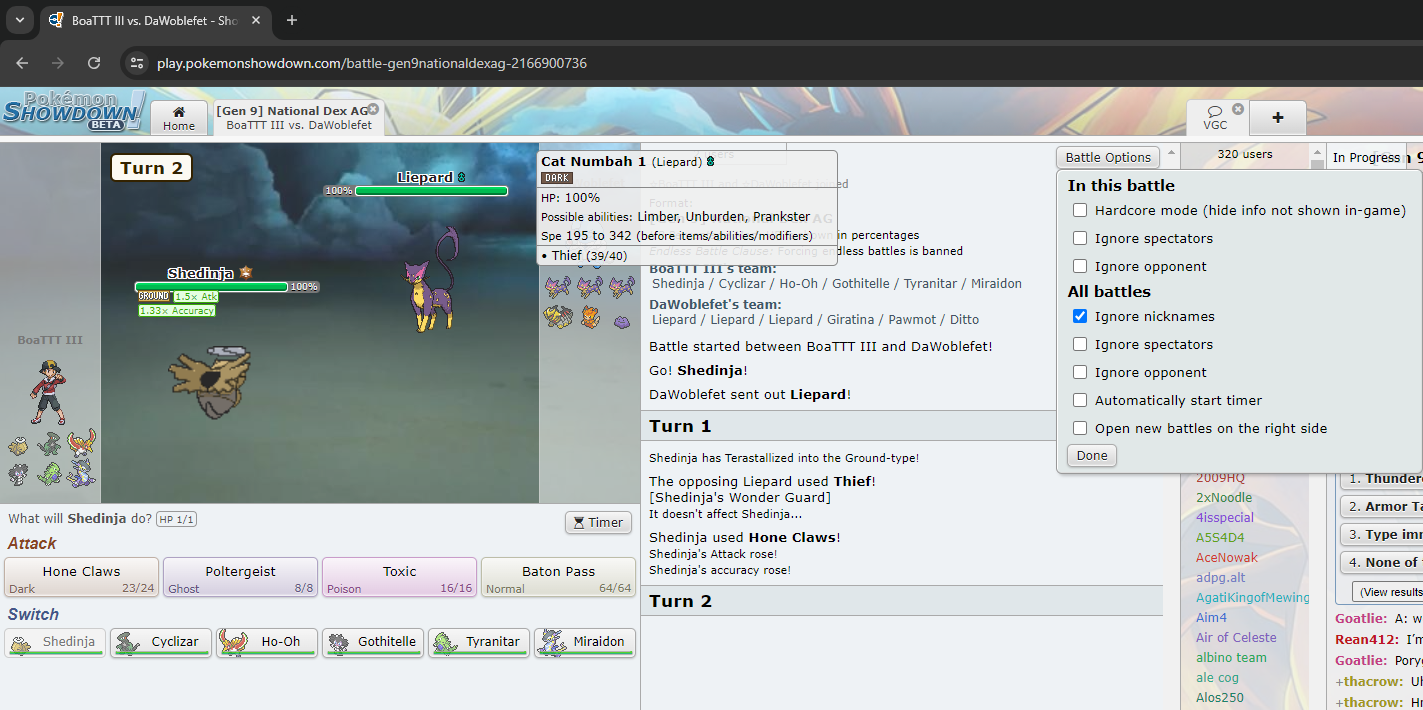Enable Automatically start timer
Screen dimensions: 1423x710
pyautogui.click(x=1080, y=400)
